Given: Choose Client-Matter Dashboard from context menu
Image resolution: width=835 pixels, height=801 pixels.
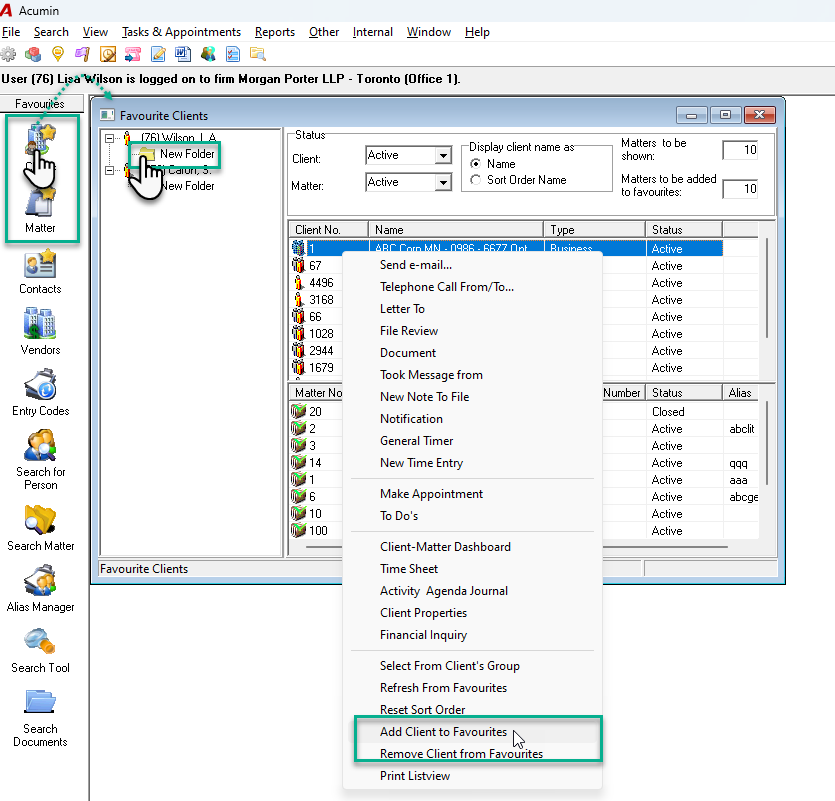Looking at the screenshot, I should point(445,547).
